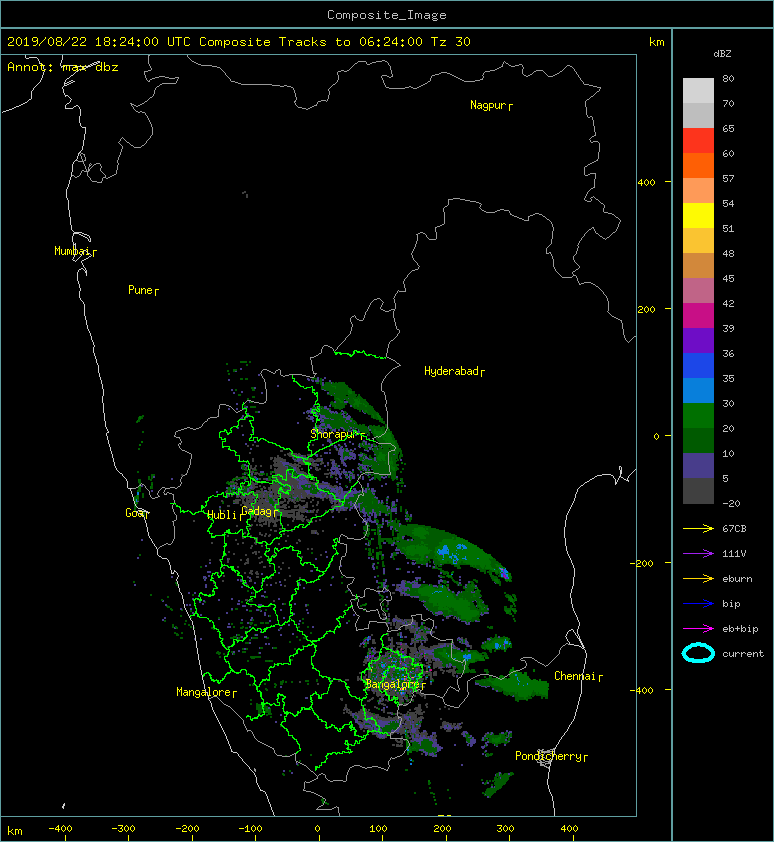
Task: Click the 0 tick on horizontal axis
Action: coord(318,829)
